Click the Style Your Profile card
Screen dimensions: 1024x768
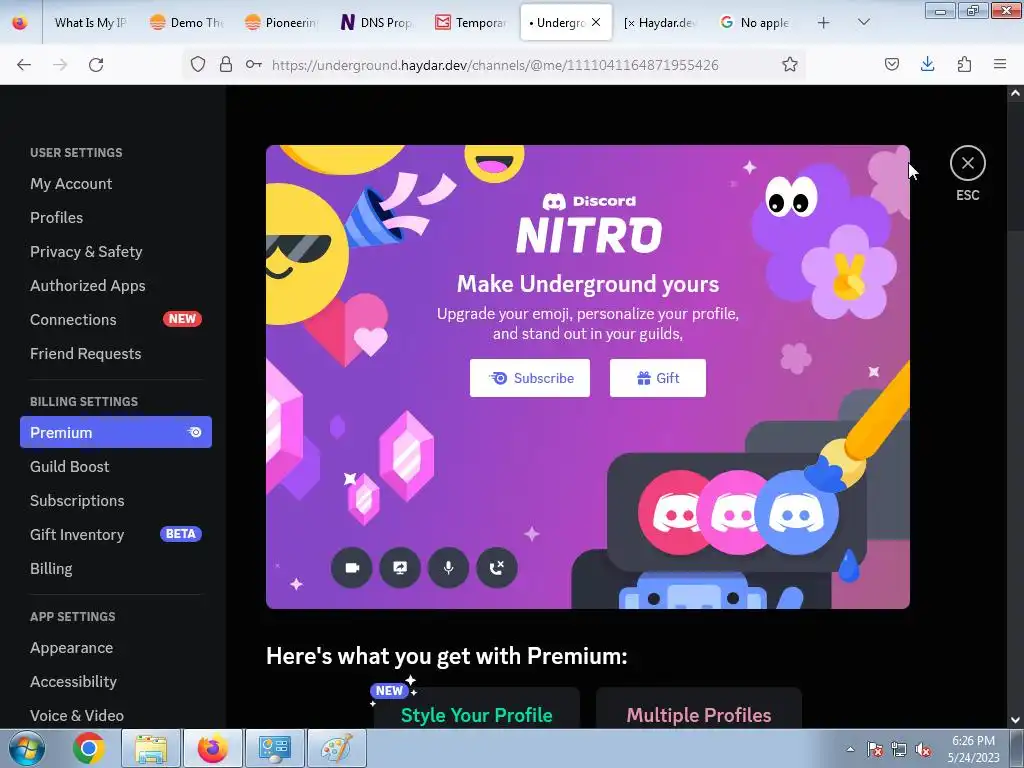pos(477,708)
